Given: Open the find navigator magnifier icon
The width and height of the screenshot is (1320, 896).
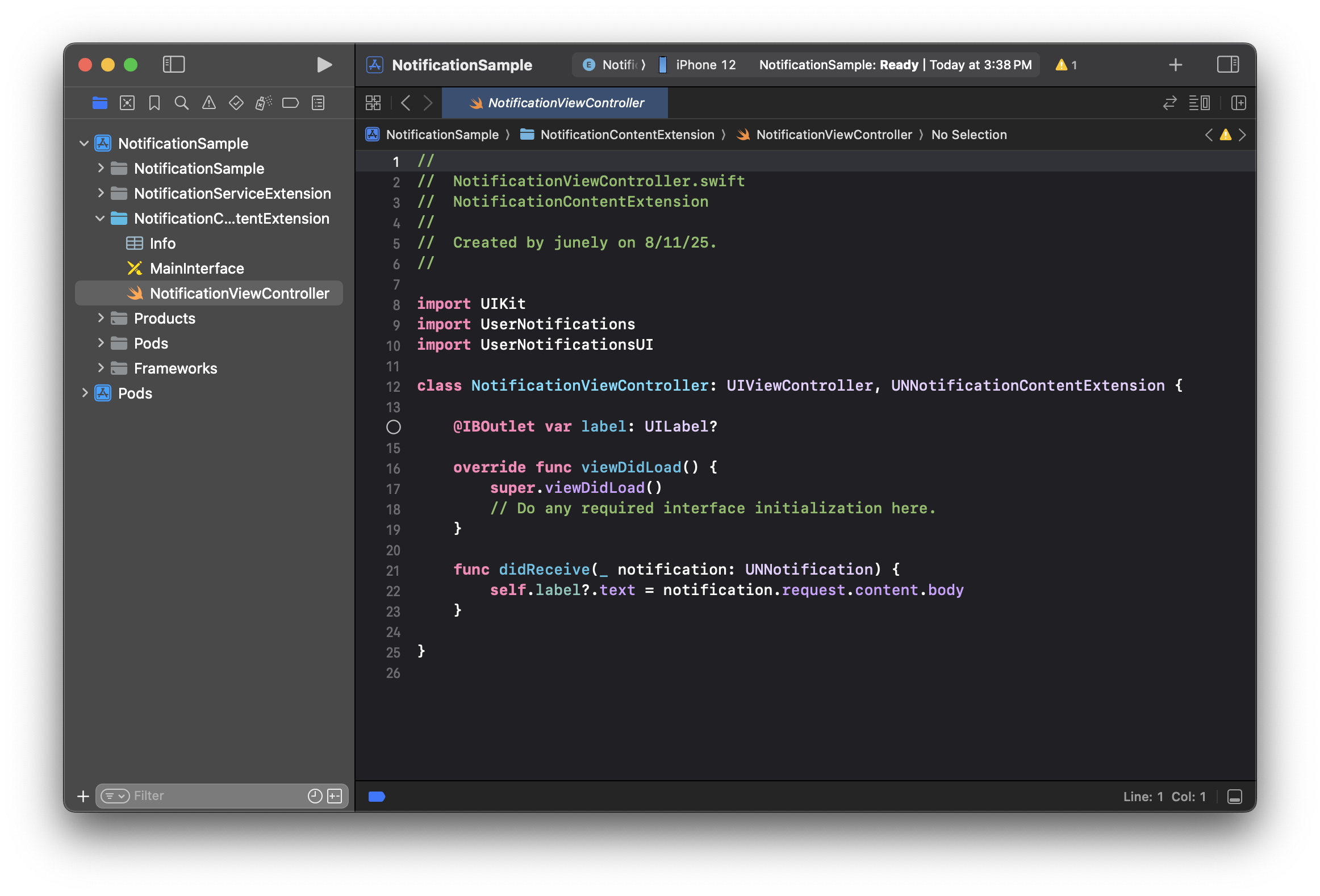Looking at the screenshot, I should pos(181,103).
